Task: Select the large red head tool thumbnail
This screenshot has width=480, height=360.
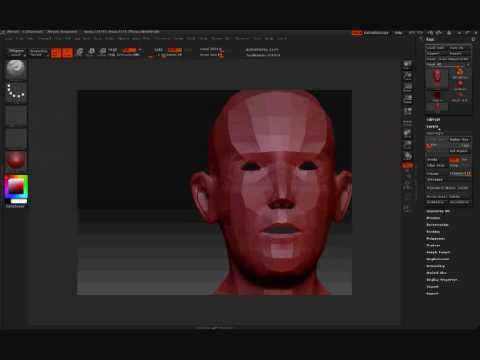Action: 437,78
